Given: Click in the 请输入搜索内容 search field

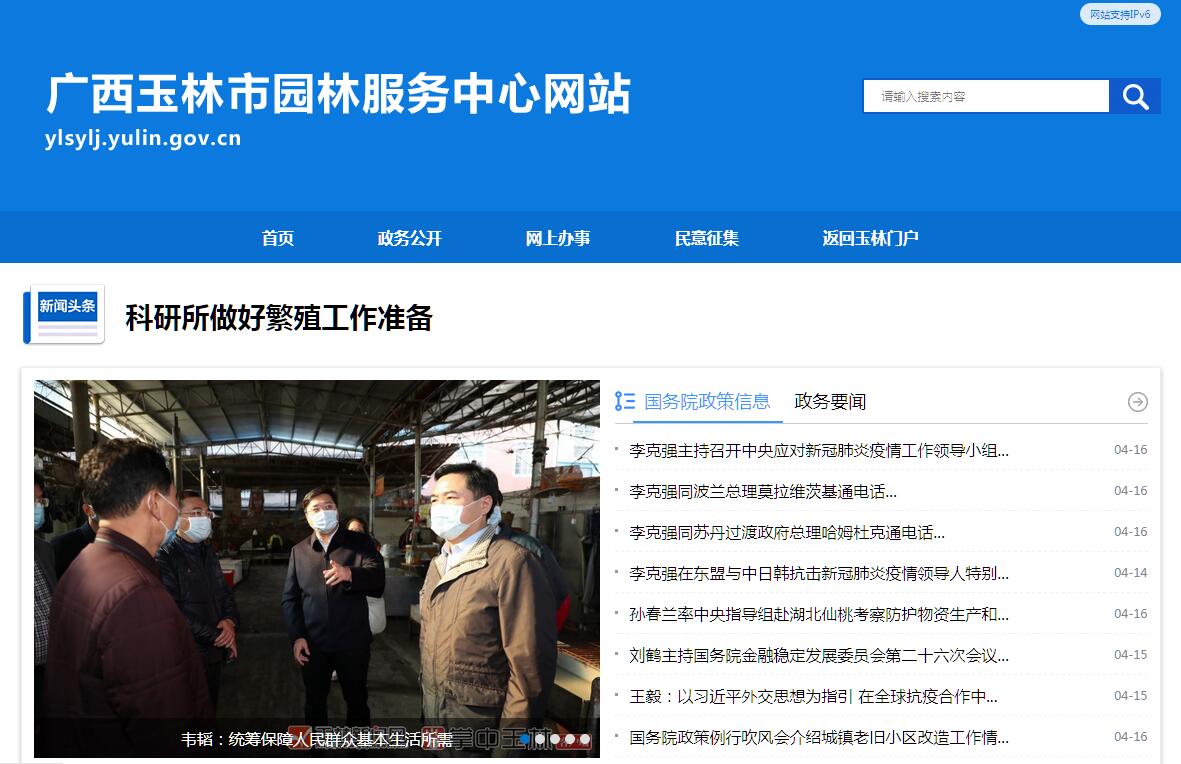Looking at the screenshot, I should [986, 96].
